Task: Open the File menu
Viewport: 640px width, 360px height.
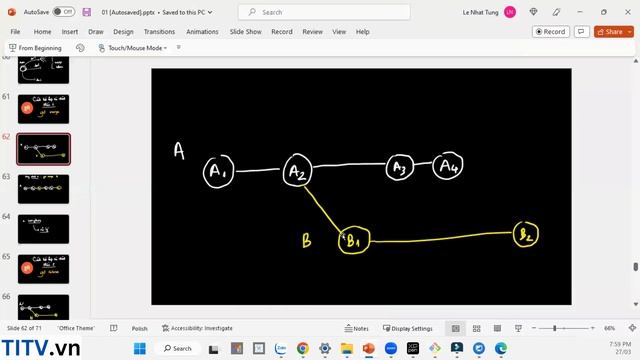Action: tap(15, 31)
